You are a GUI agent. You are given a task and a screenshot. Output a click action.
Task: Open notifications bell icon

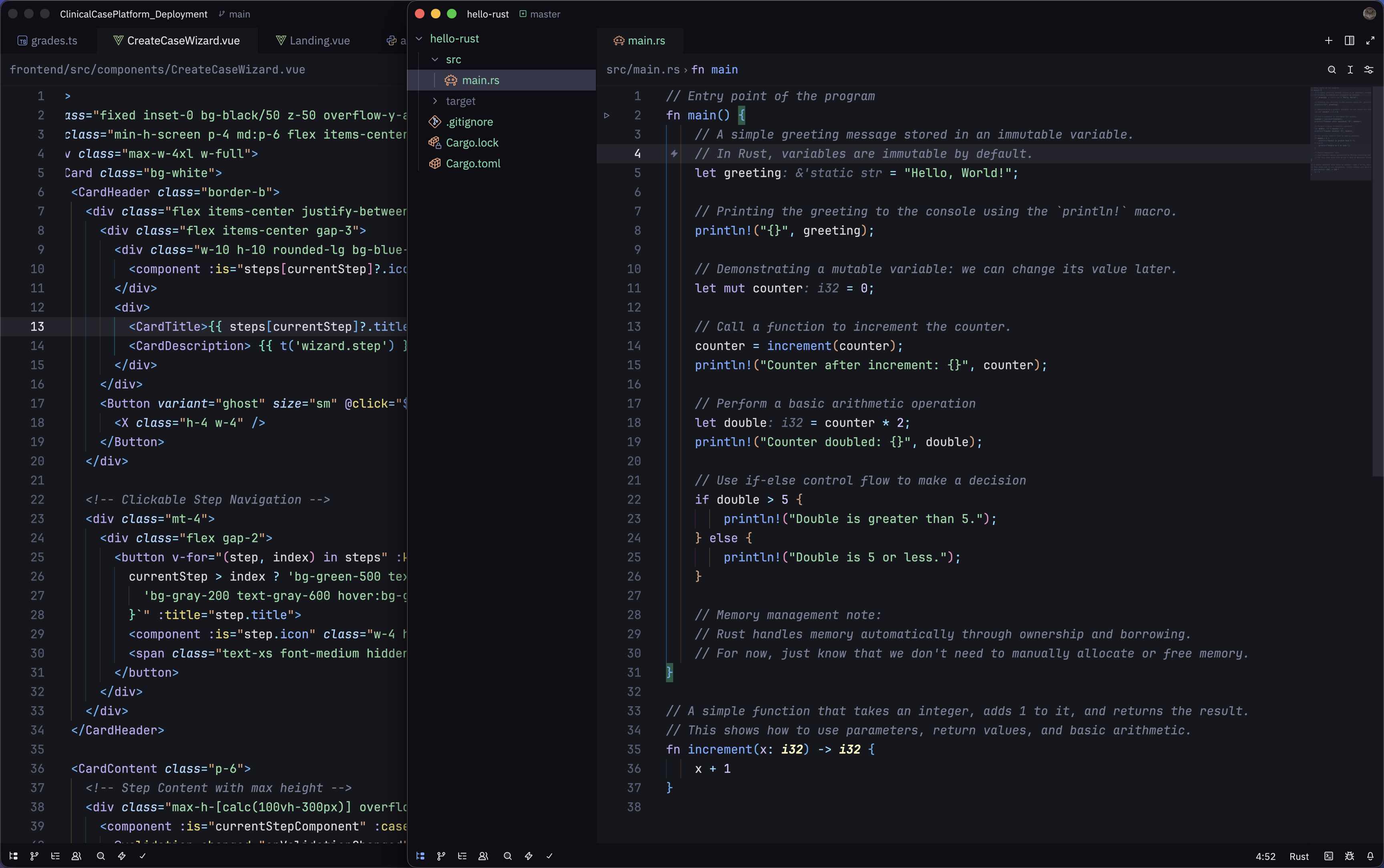coord(1370,856)
